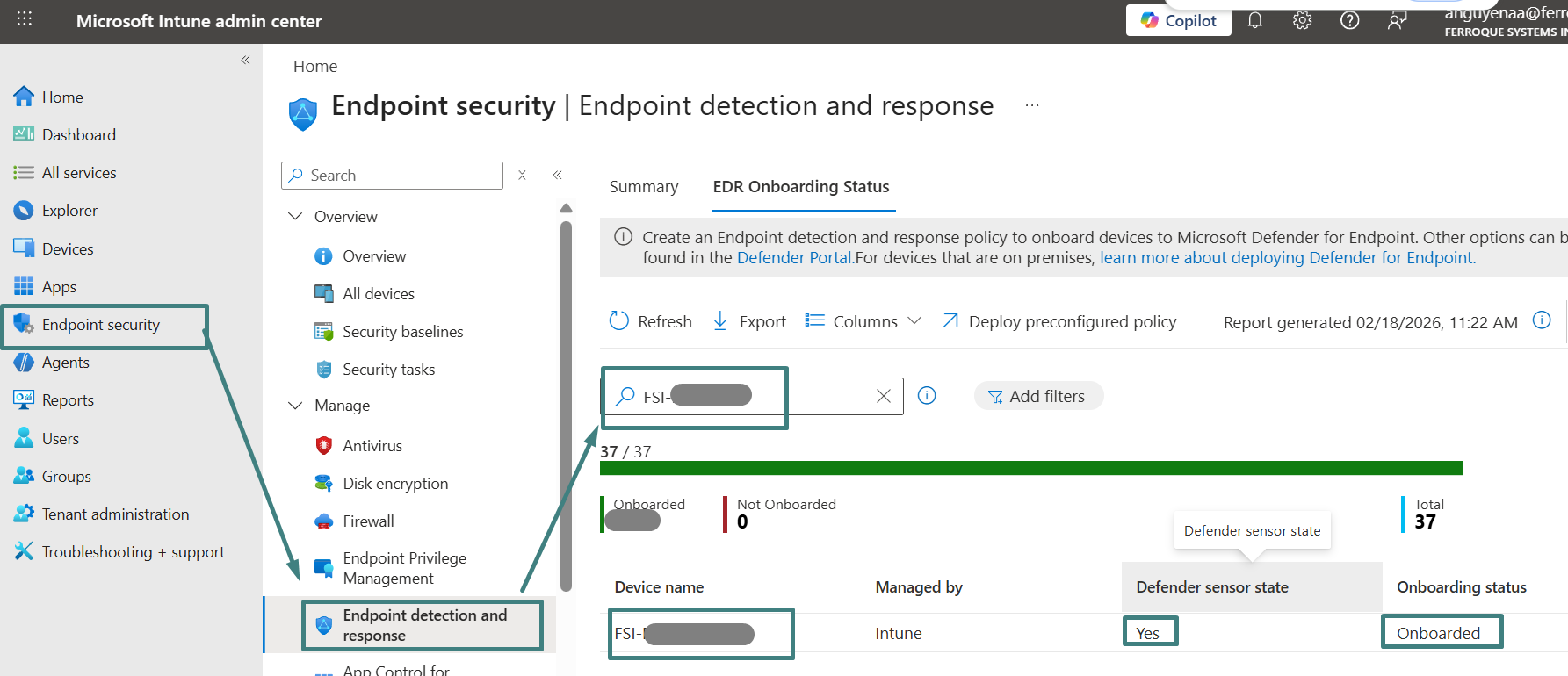Click the help question mark icon
Viewport: 1568px width, 676px height.
1349,20
